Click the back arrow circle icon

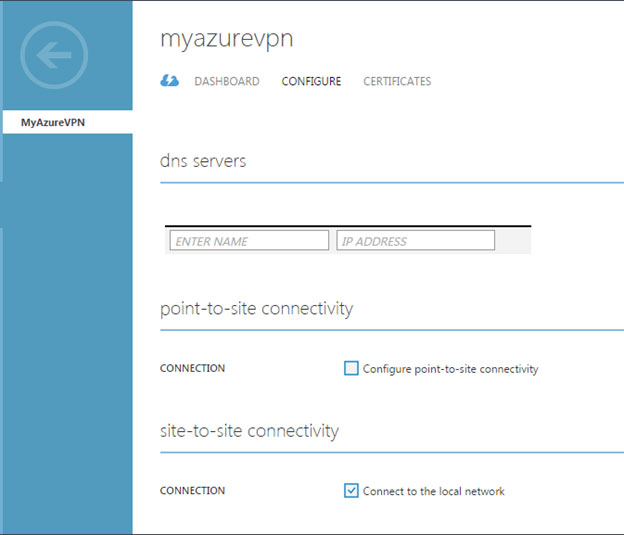pos(54,55)
